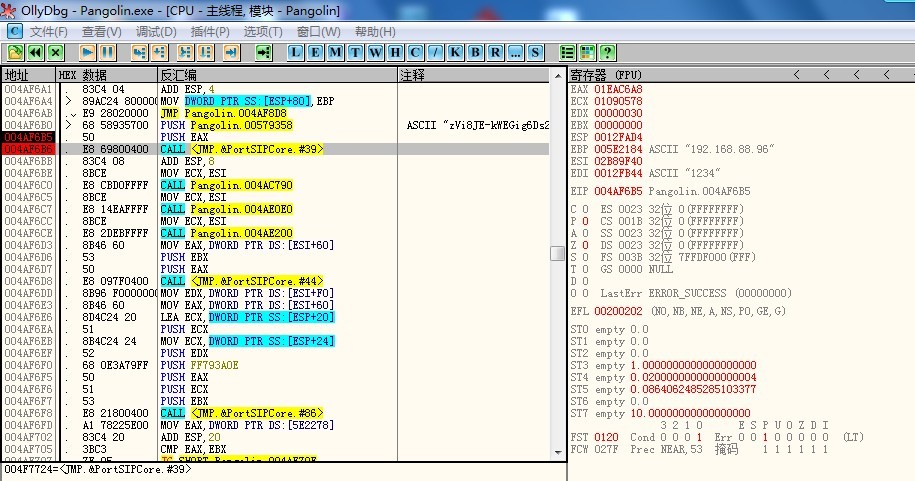
Task: Click the Execute till return icon
Action: 232,53
